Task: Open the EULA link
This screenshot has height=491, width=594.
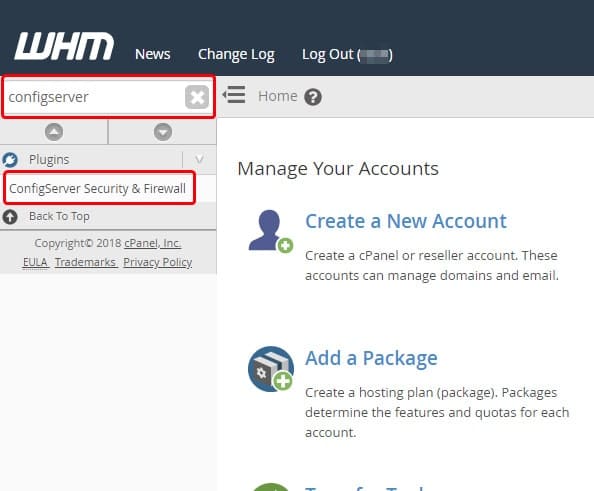Action: tap(35, 262)
